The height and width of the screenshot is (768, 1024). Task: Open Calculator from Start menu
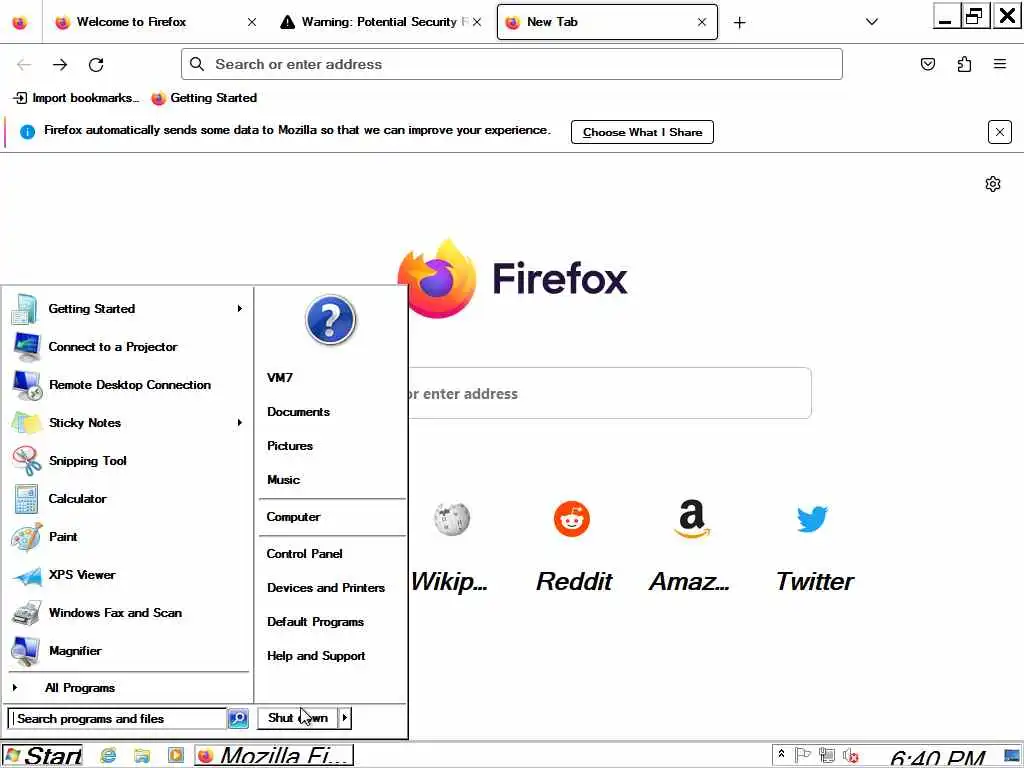[128, 499]
